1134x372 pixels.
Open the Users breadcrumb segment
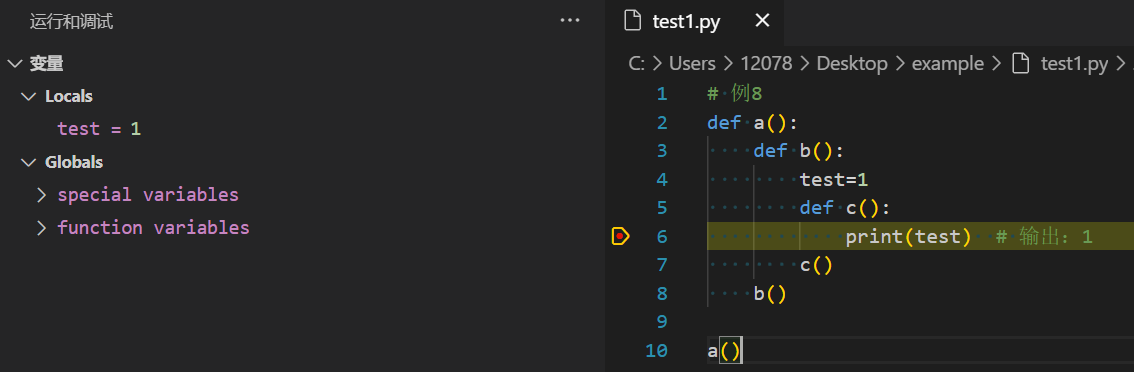click(692, 64)
